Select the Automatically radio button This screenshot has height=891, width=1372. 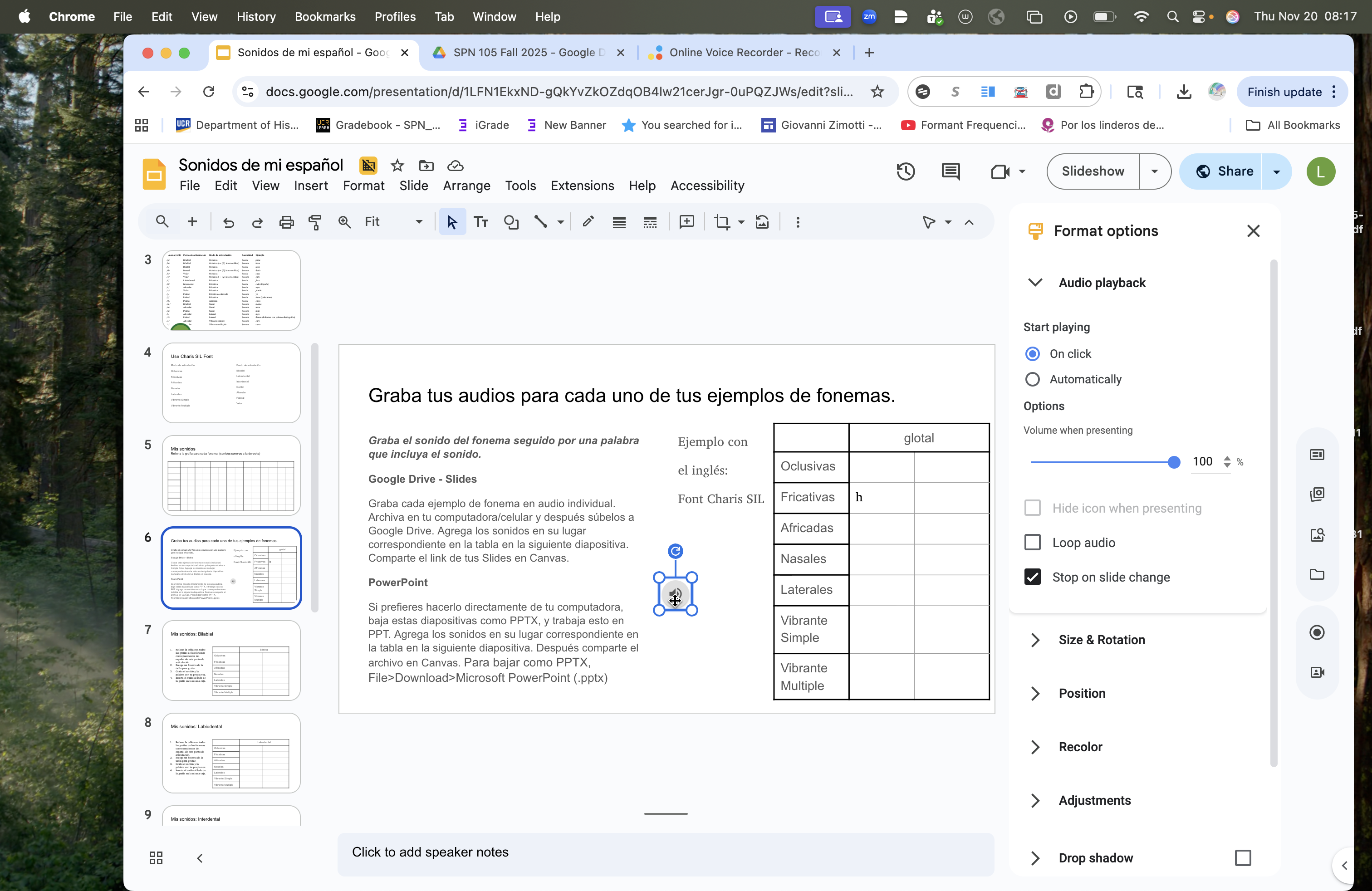[1033, 379]
